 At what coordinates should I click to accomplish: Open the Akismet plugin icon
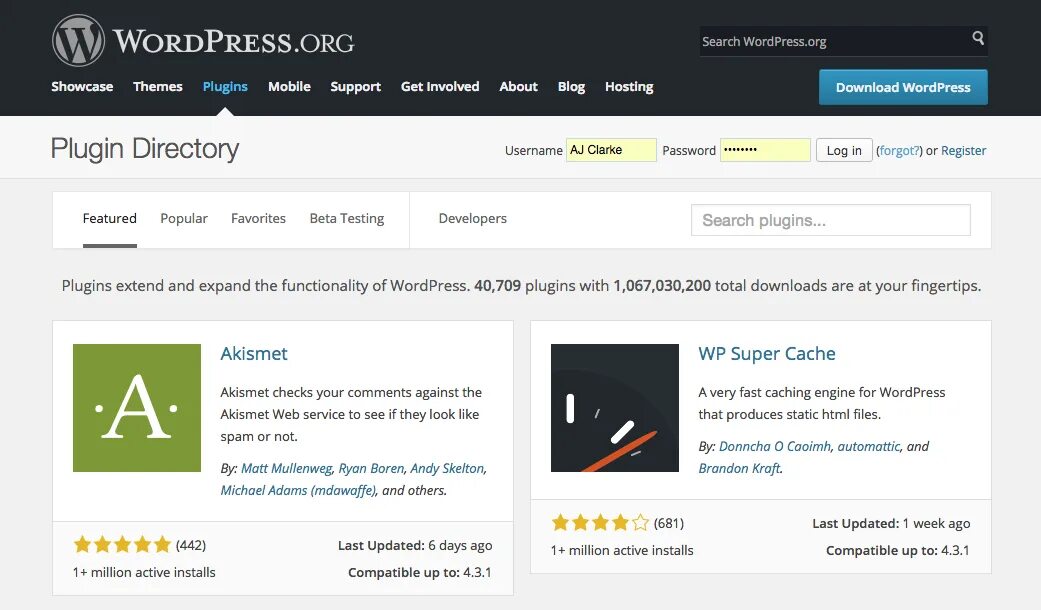(x=137, y=408)
